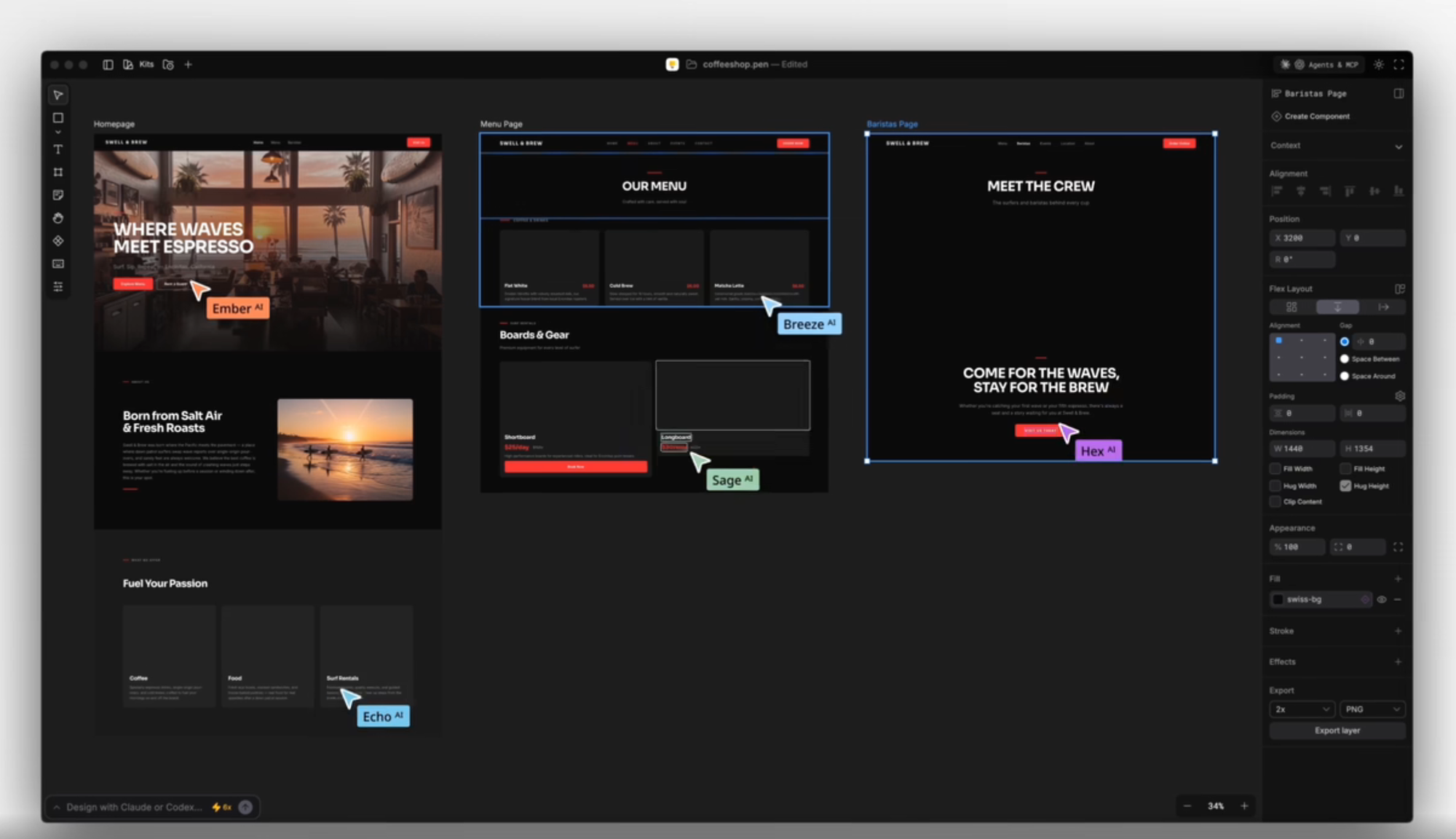Viewport: 1456px width, 839px height.
Task: Enable the Fill Width checkbox
Action: [x=1275, y=469]
